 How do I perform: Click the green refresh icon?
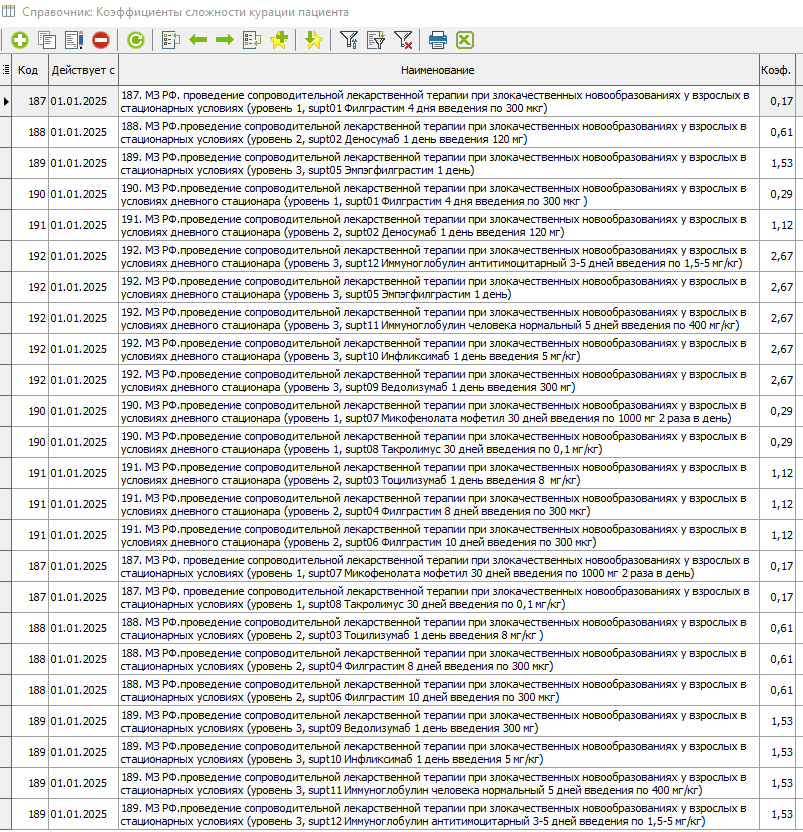135,40
